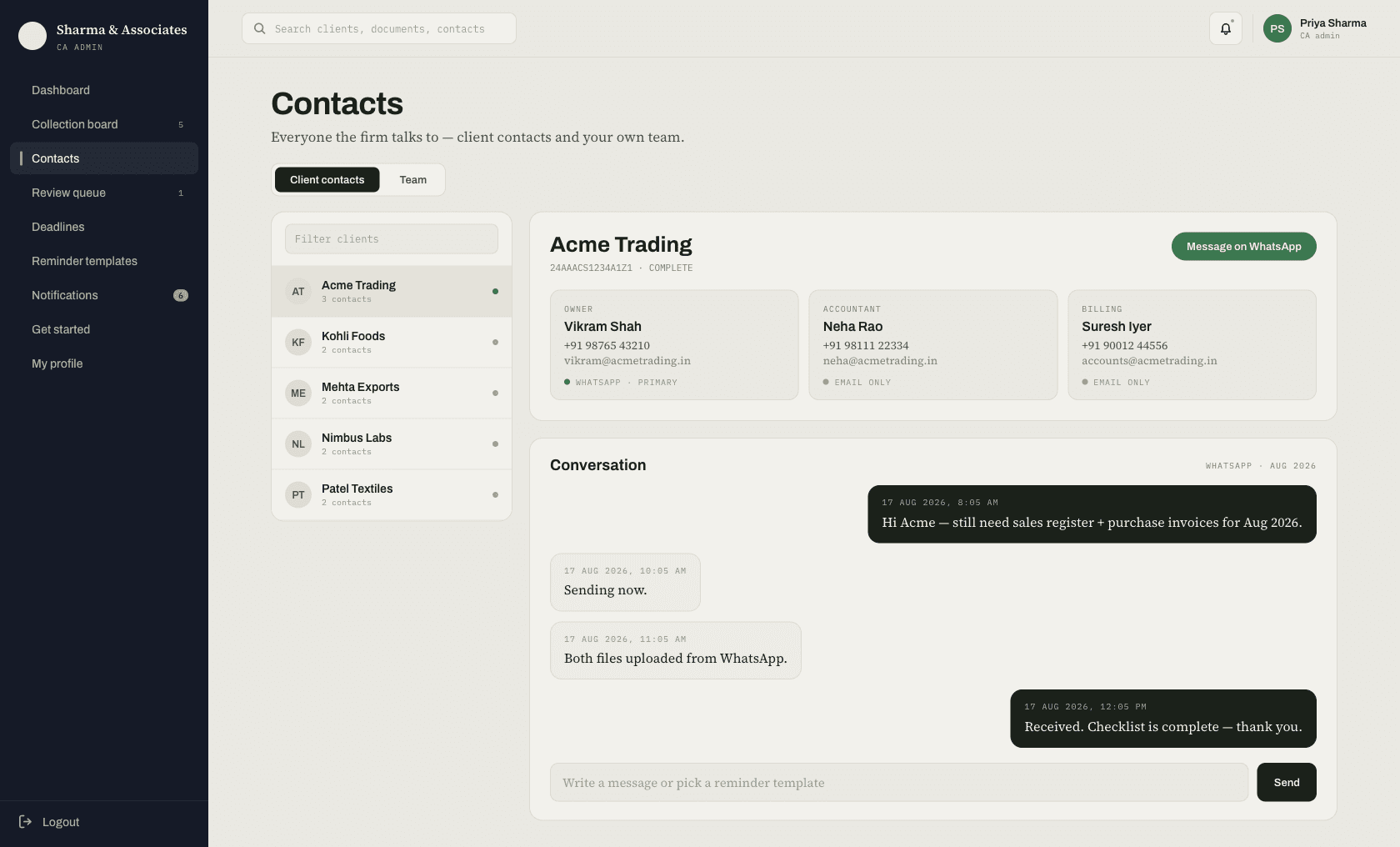The width and height of the screenshot is (1400, 847).
Task: Select the ME avatar for Mehta Exports
Action: [298, 393]
